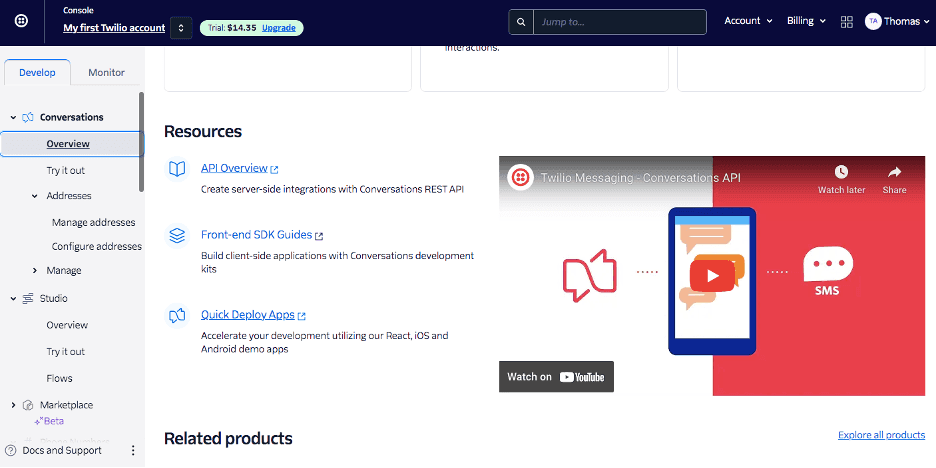Select Flows under Studio
The width and height of the screenshot is (936, 468).
59,379
